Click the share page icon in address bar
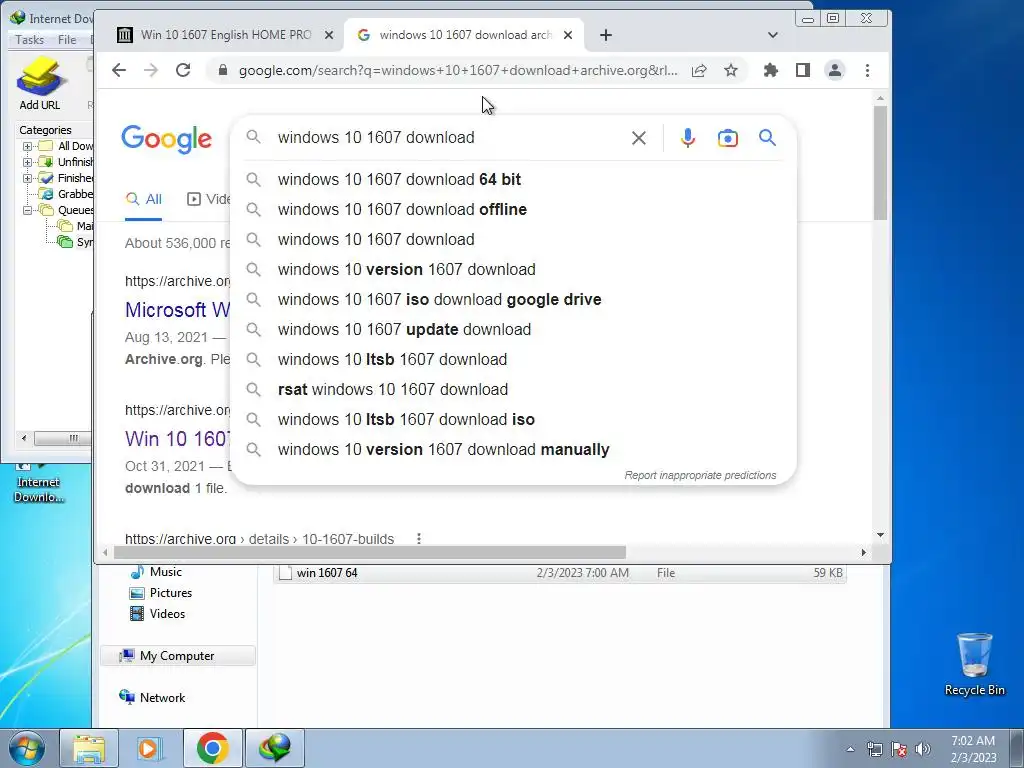This screenshot has width=1024, height=768. point(699,71)
